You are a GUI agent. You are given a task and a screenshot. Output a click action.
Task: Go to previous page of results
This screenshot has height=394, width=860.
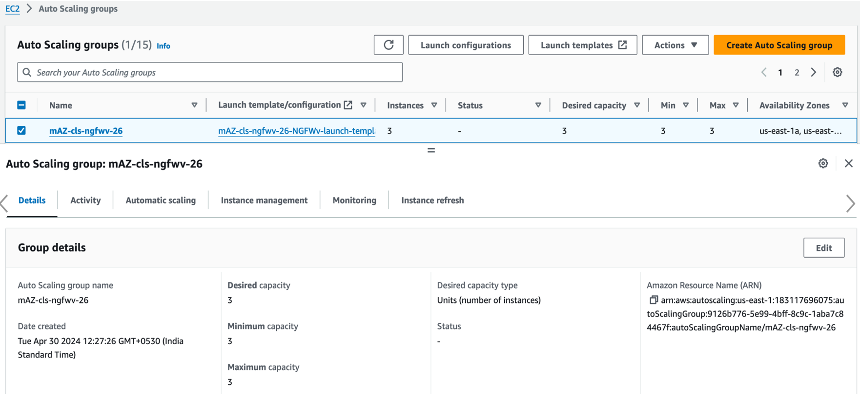point(764,72)
